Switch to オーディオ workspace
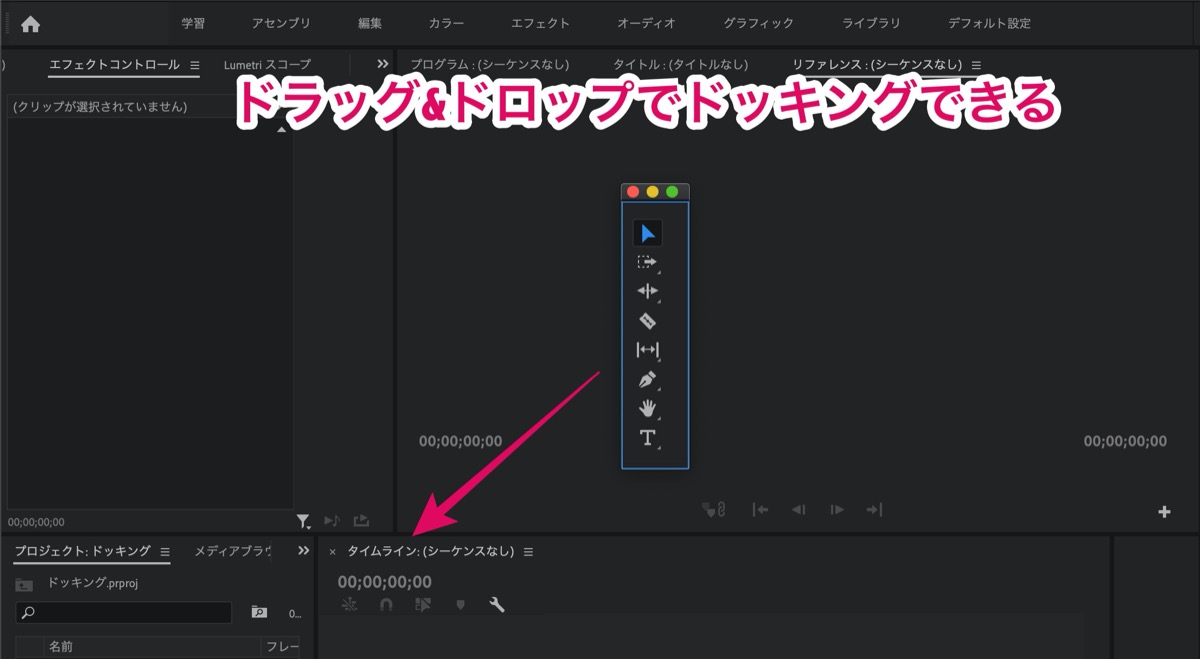 click(x=646, y=23)
